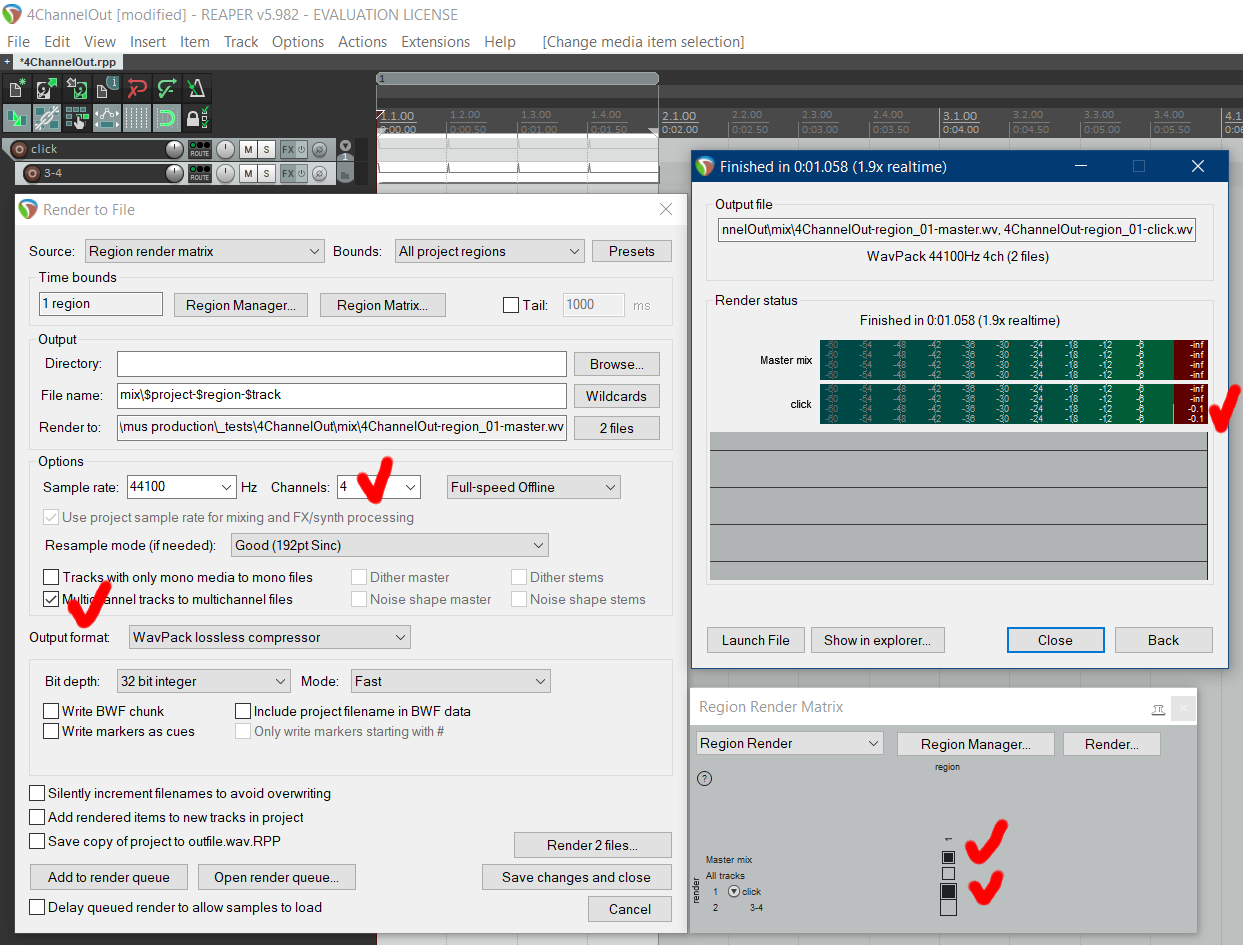Mute the 3-4 track
Image resolution: width=1243 pixels, height=945 pixels.
(248, 174)
